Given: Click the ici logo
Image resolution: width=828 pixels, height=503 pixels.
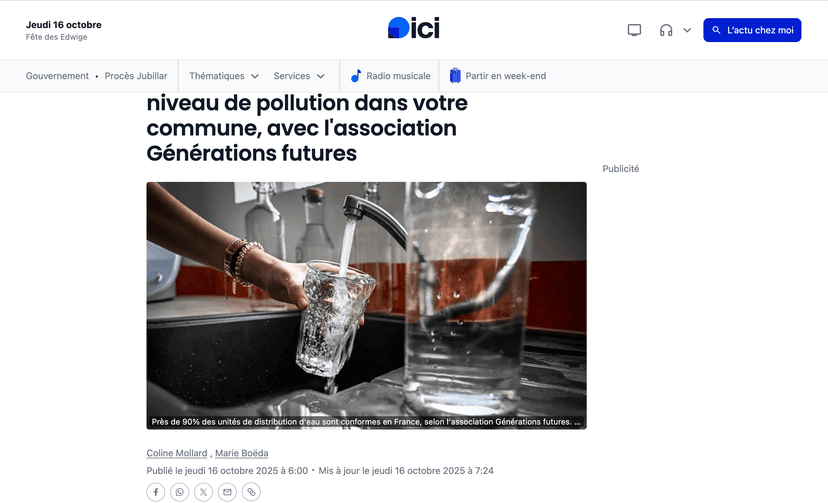Looking at the screenshot, I should click(413, 28).
